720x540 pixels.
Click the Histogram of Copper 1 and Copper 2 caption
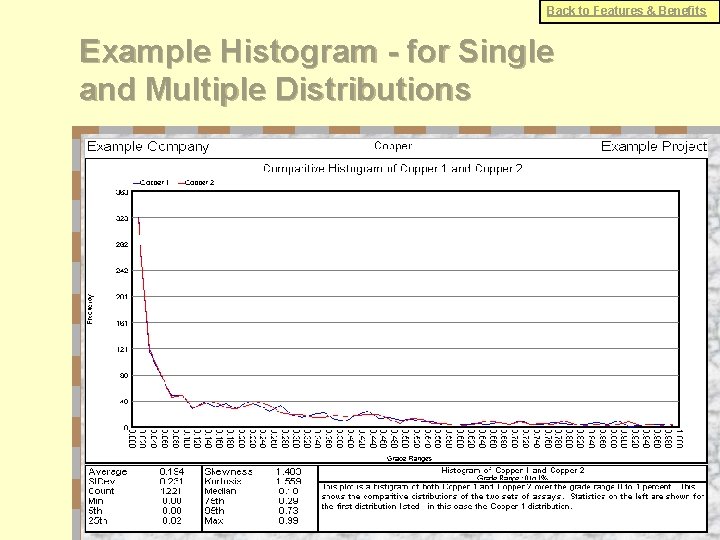(x=512, y=470)
